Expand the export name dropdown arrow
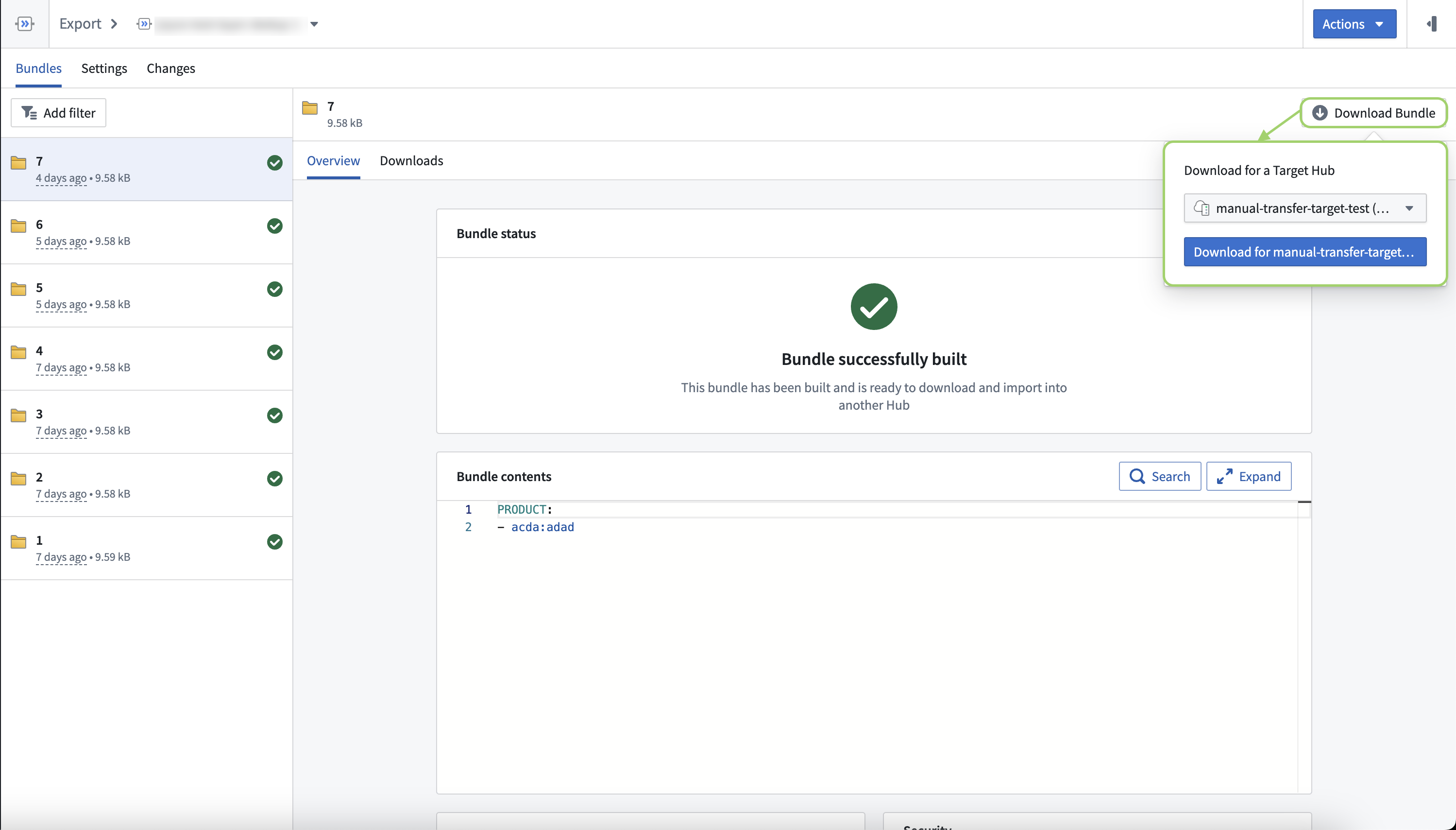1456x830 pixels. pos(314,24)
